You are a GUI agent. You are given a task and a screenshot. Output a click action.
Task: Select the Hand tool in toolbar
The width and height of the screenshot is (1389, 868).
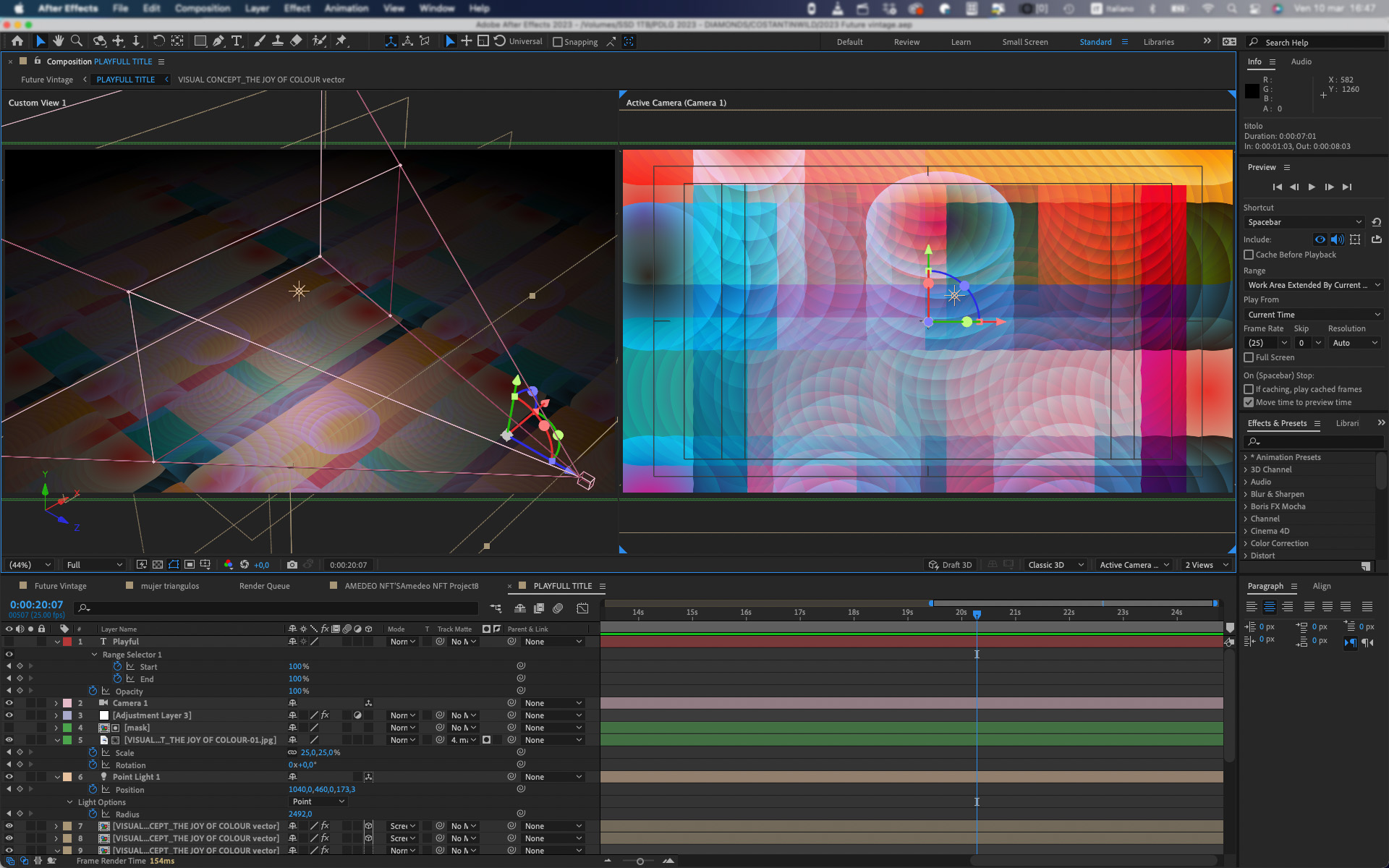pyautogui.click(x=59, y=41)
